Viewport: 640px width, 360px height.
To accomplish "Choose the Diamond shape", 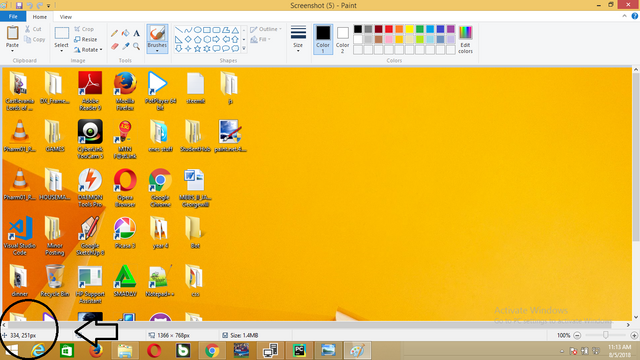I will [x=188, y=40].
